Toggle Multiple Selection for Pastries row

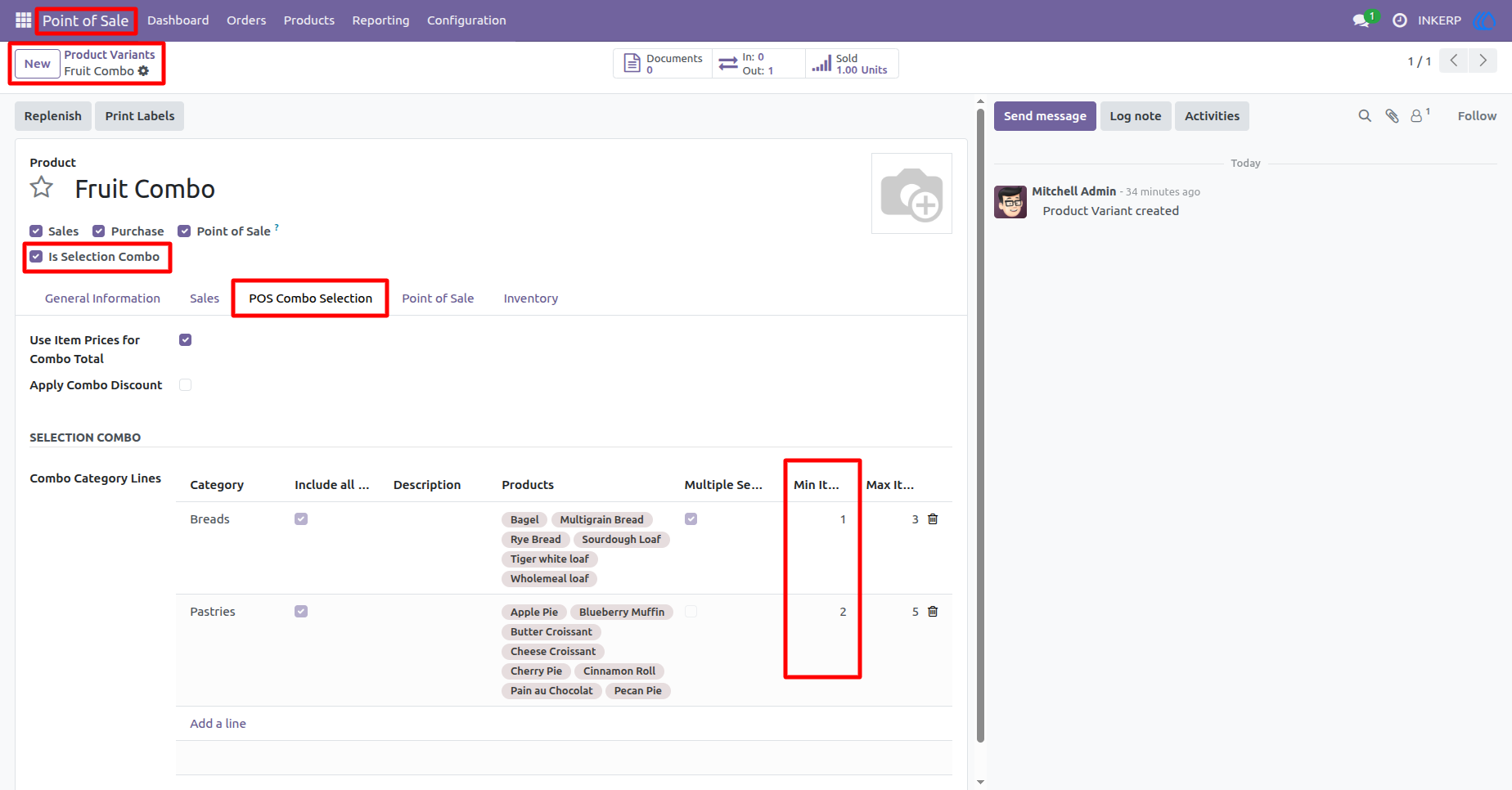(691, 612)
